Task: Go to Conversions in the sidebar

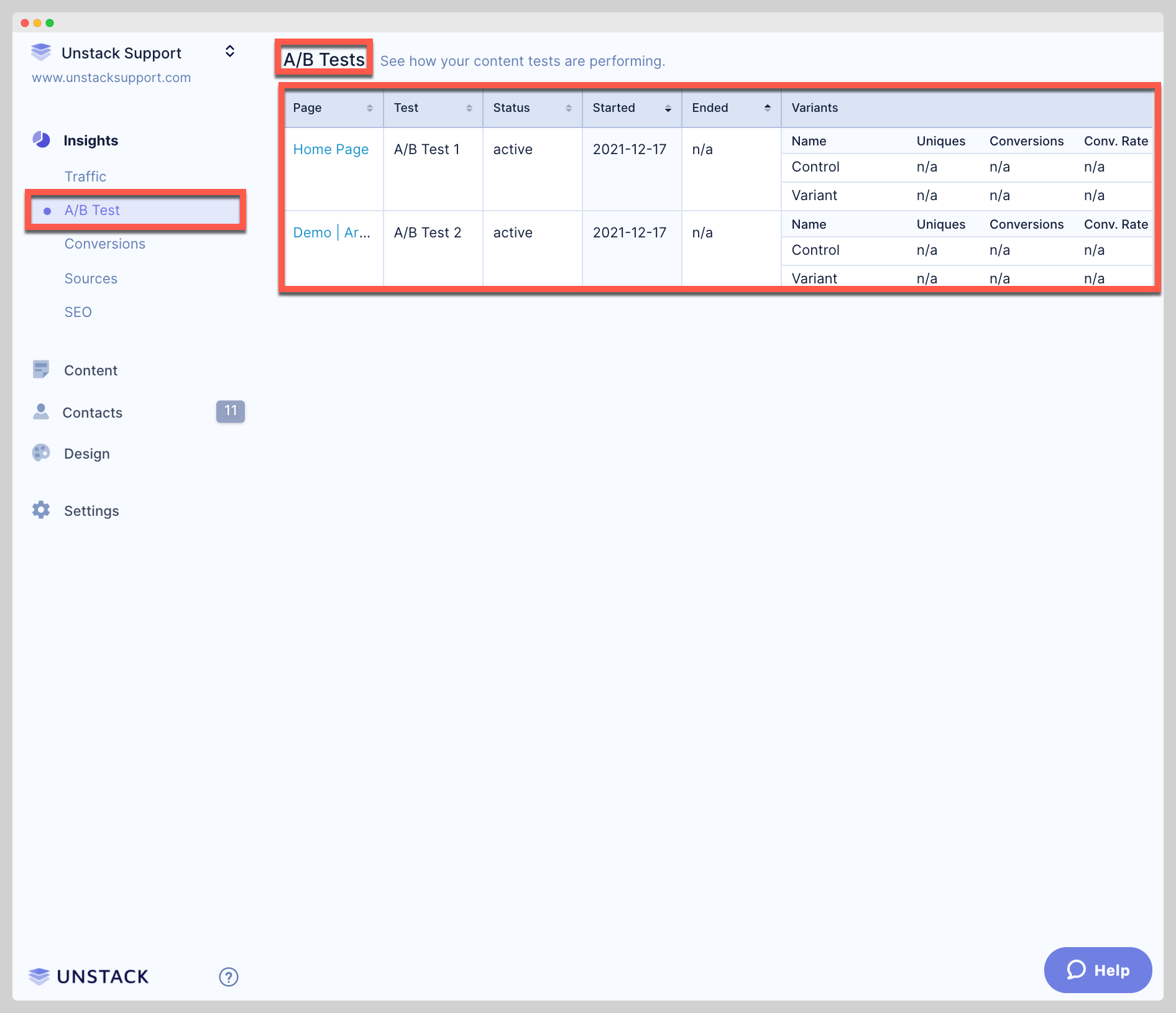Action: 104,244
